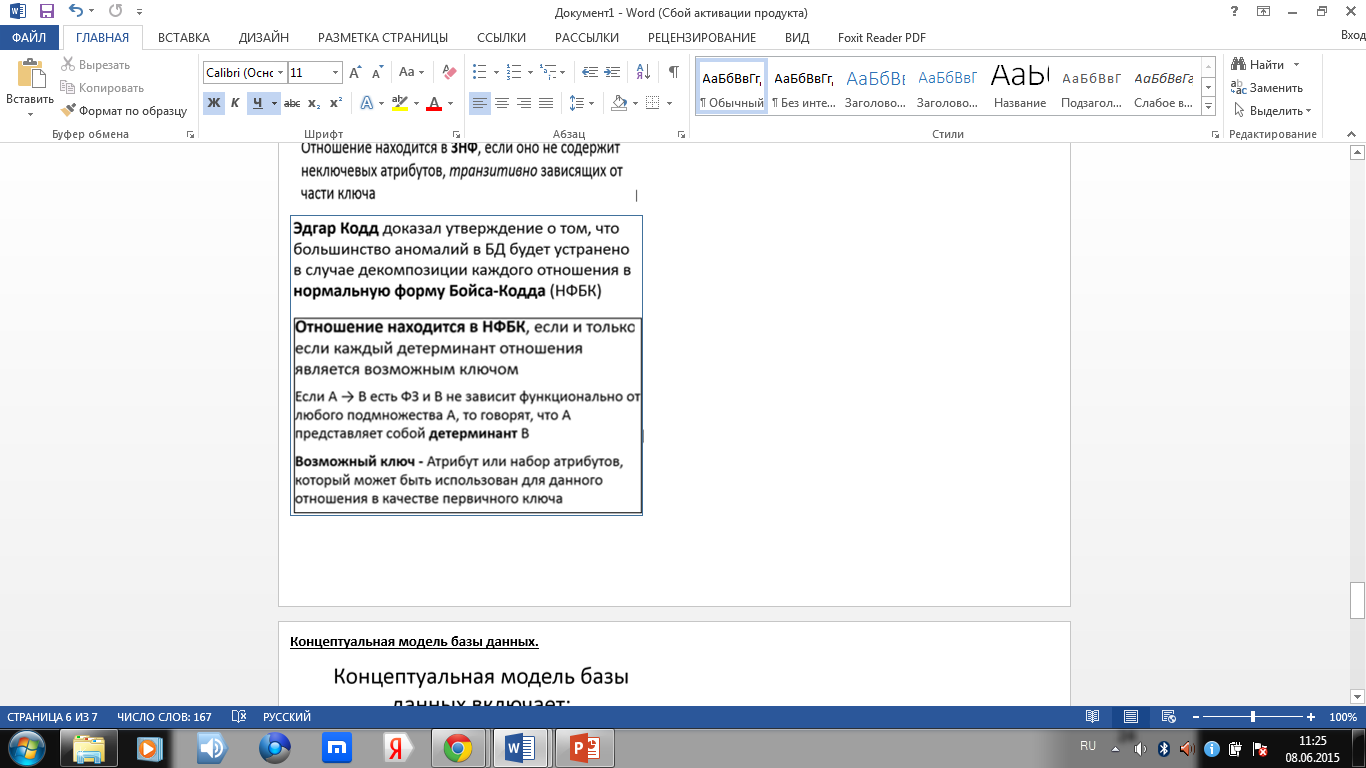Align text to the right
Viewport: 1366px width, 768px height.
(524, 103)
